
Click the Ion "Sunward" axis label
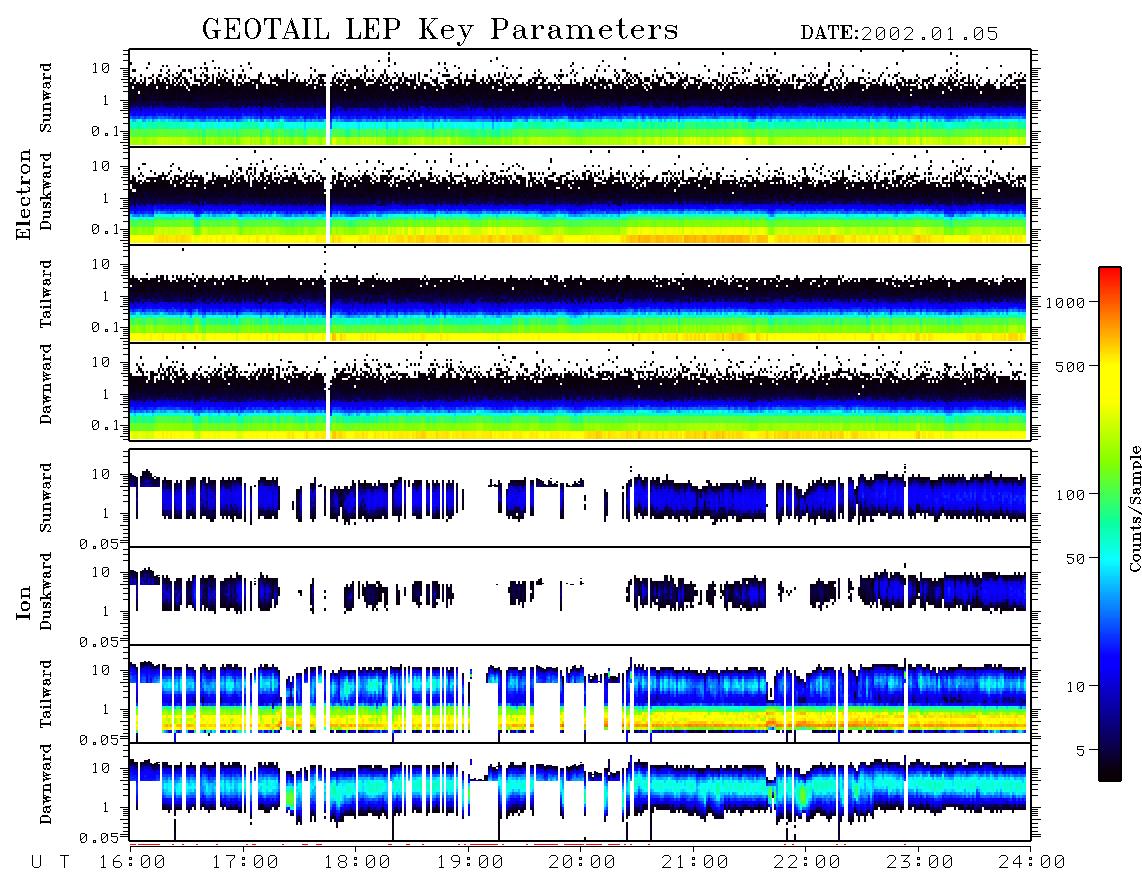click(46, 497)
